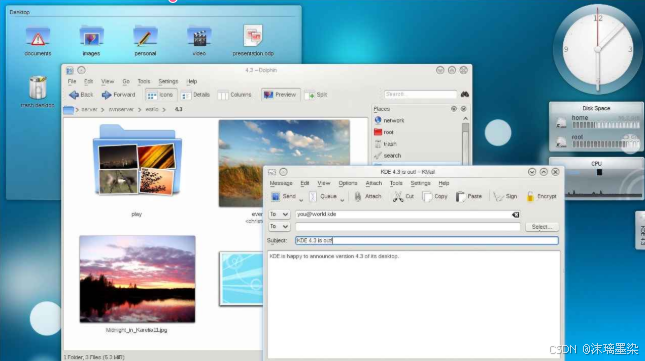Select the play folder thumbnail
The image size is (645, 361).
click(x=137, y=160)
